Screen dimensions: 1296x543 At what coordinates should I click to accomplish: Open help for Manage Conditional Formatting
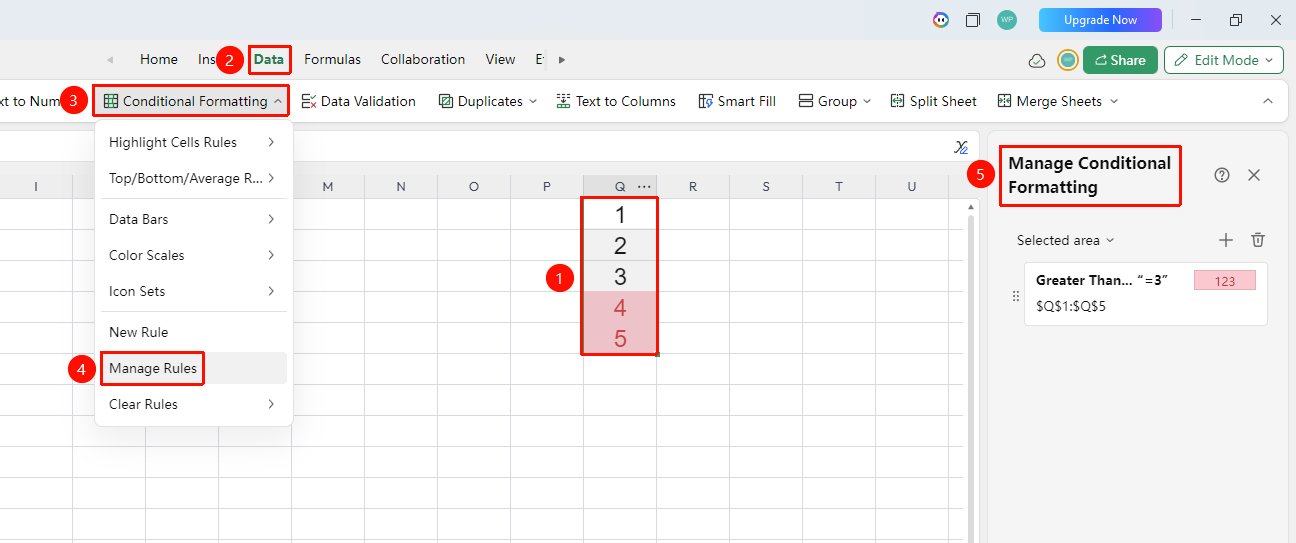[x=1222, y=175]
